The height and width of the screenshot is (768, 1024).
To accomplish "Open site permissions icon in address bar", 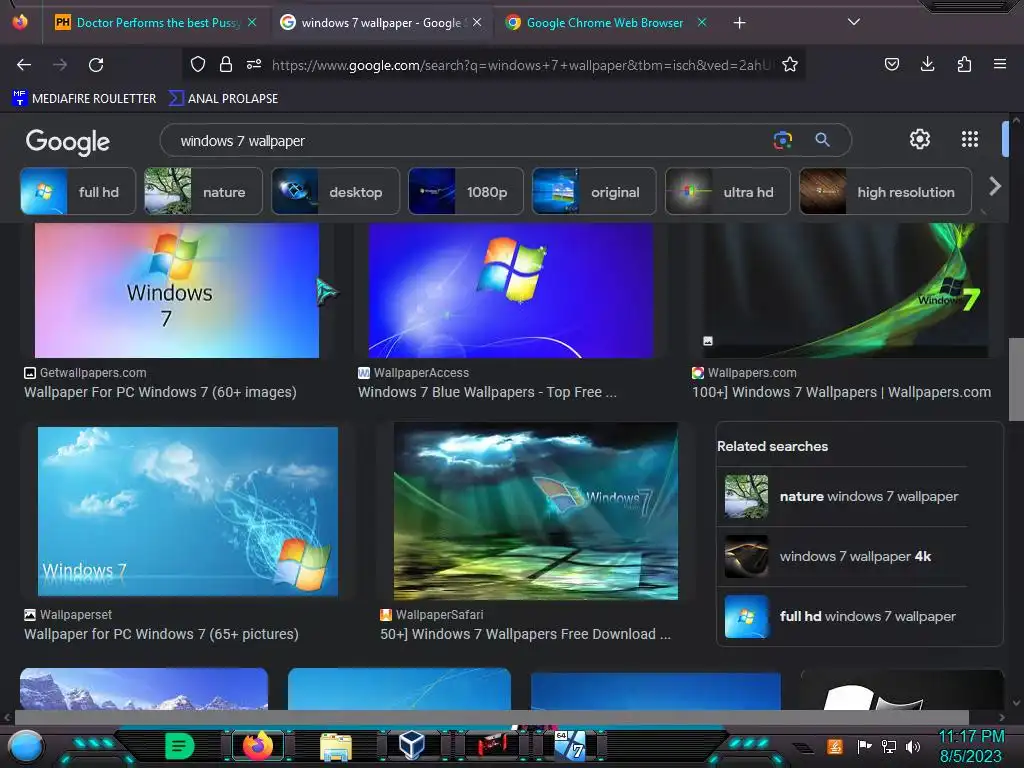I will click(x=254, y=64).
